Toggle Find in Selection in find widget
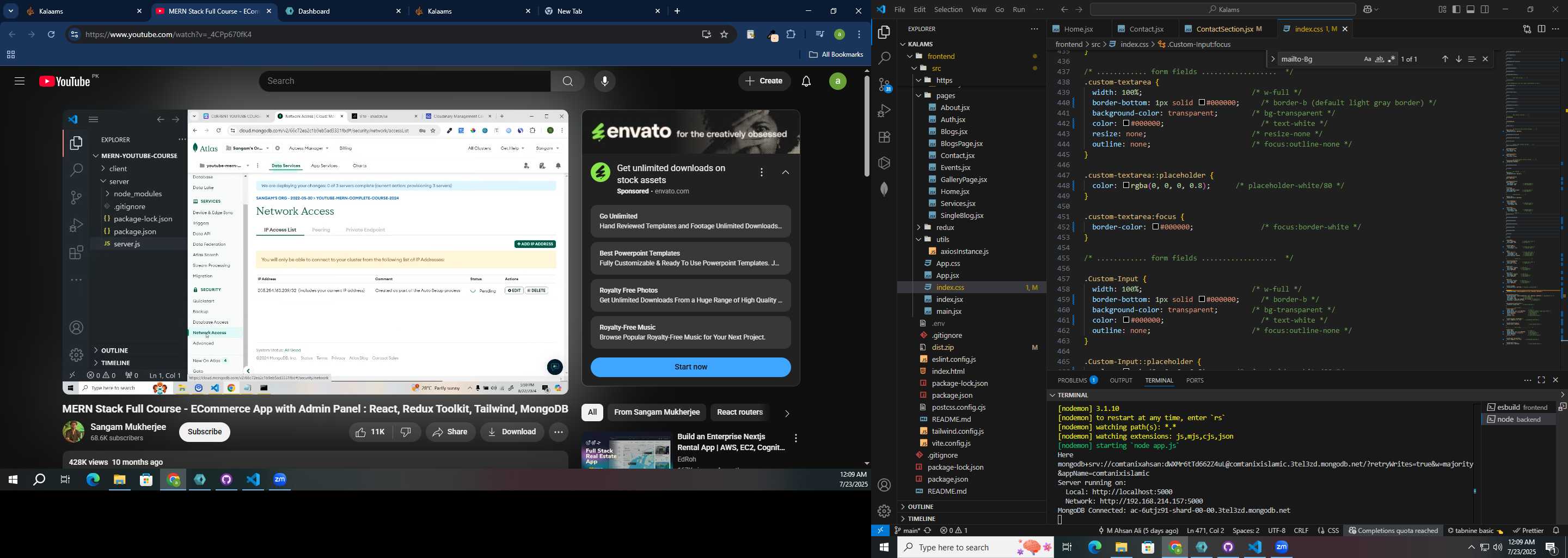 1472,59
